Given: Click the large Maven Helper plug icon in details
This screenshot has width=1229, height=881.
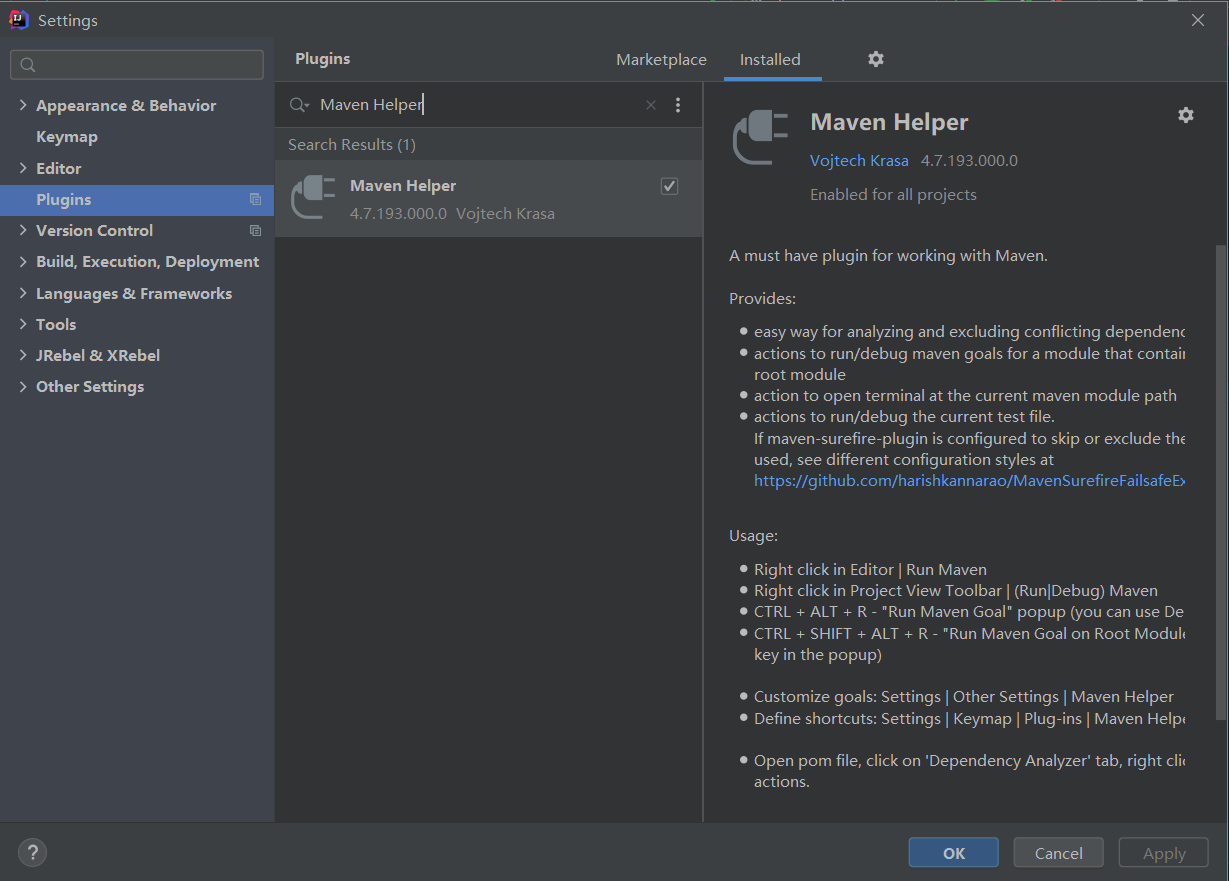Looking at the screenshot, I should [762, 138].
